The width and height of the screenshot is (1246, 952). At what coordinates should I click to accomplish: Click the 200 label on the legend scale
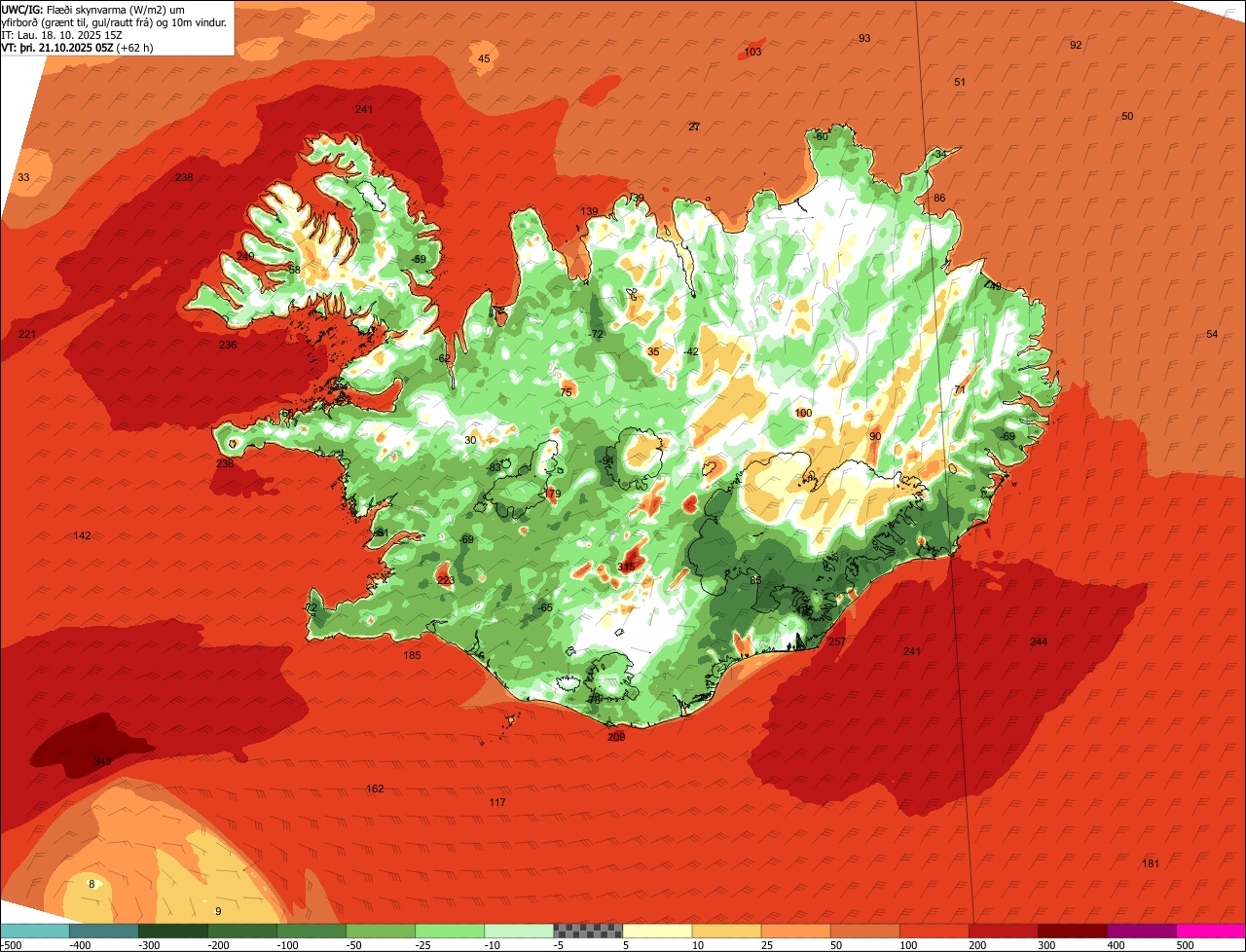(x=977, y=945)
